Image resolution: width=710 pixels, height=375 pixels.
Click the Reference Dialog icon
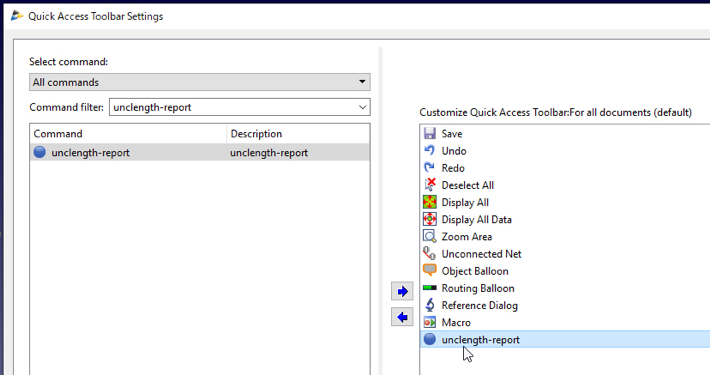pyautogui.click(x=430, y=305)
